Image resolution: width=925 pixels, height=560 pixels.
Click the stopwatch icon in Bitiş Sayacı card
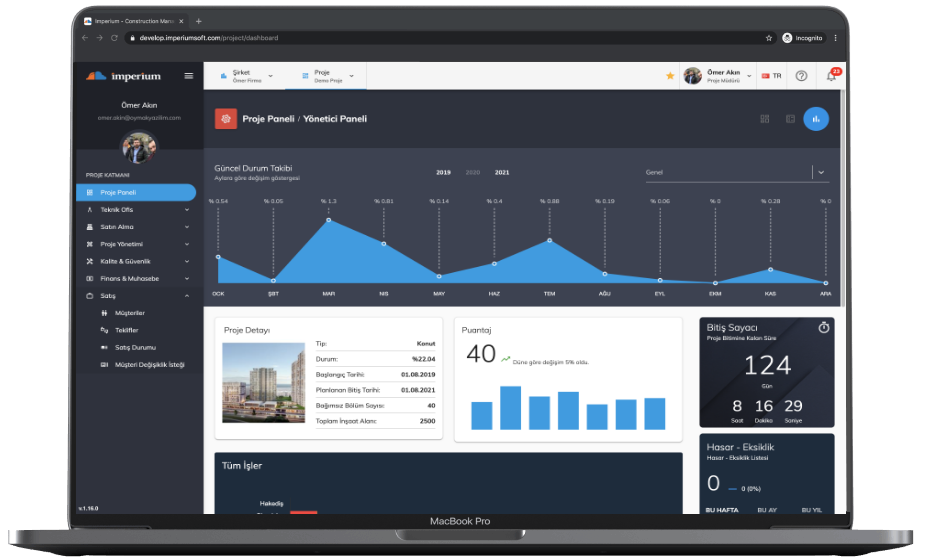click(823, 328)
